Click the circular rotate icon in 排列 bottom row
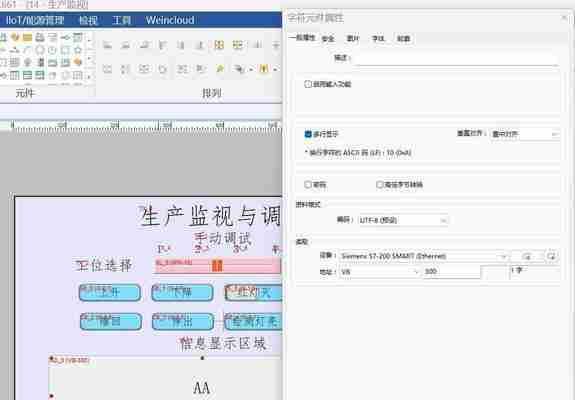 pos(162,69)
